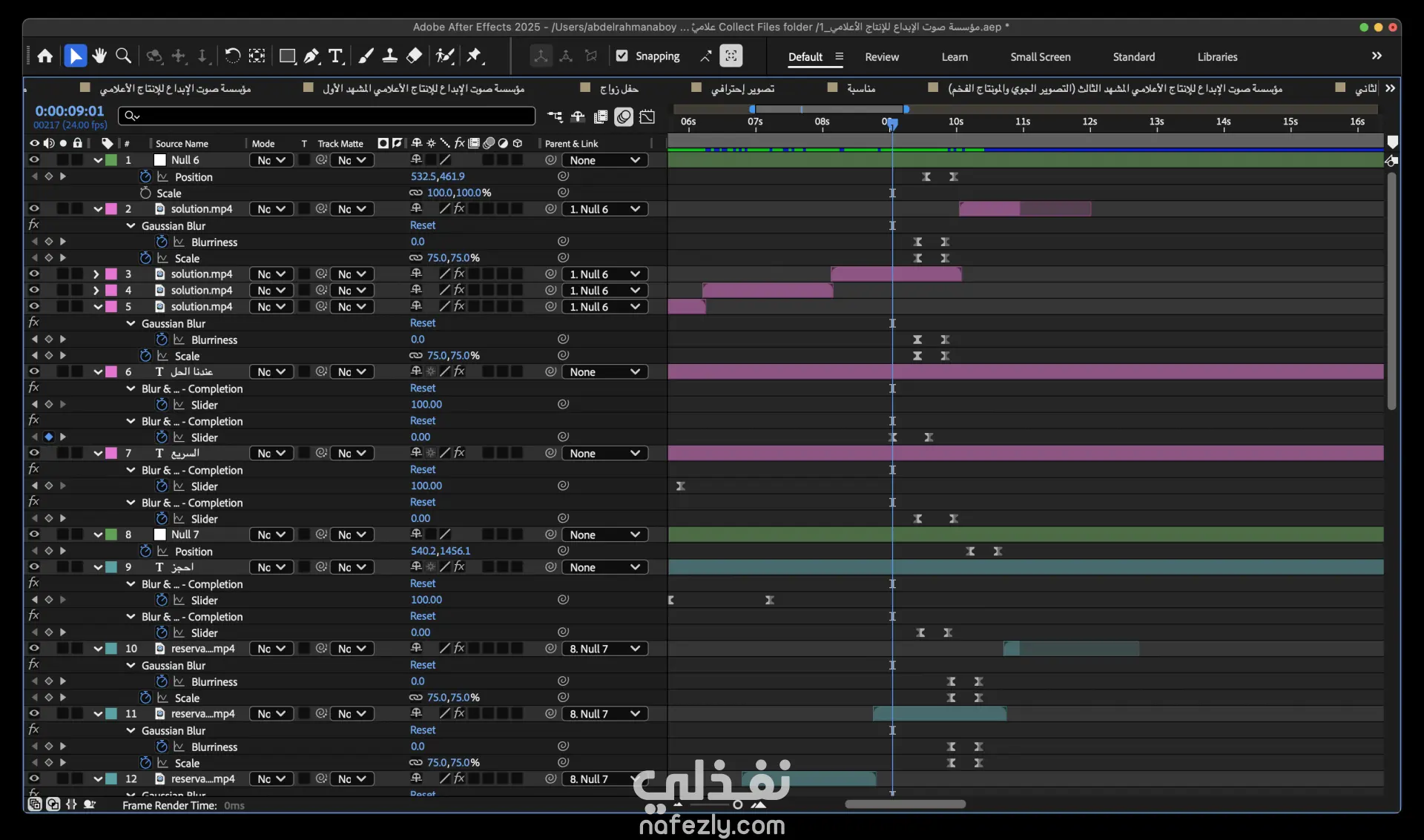The image size is (1424, 840).
Task: Expand layer 3 solution.mp4 properties
Action: (x=96, y=274)
